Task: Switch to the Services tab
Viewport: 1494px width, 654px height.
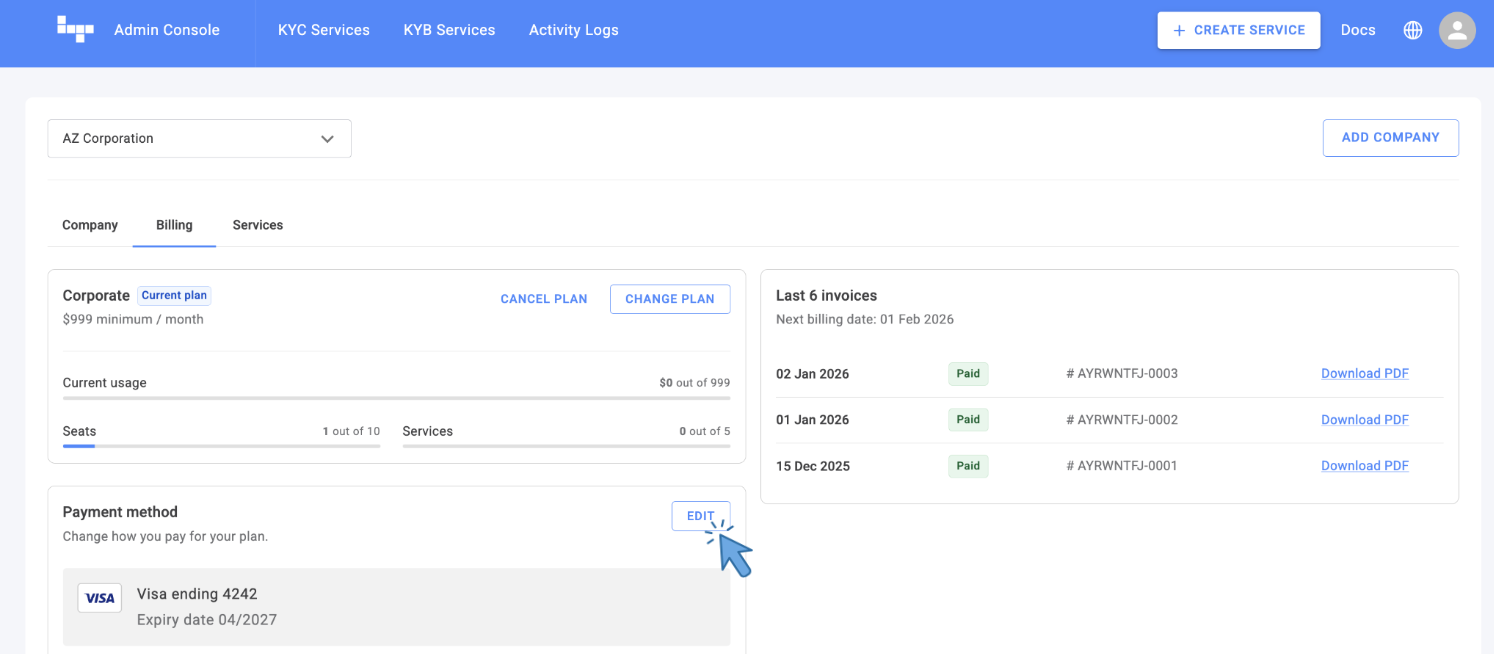Action: [258, 225]
